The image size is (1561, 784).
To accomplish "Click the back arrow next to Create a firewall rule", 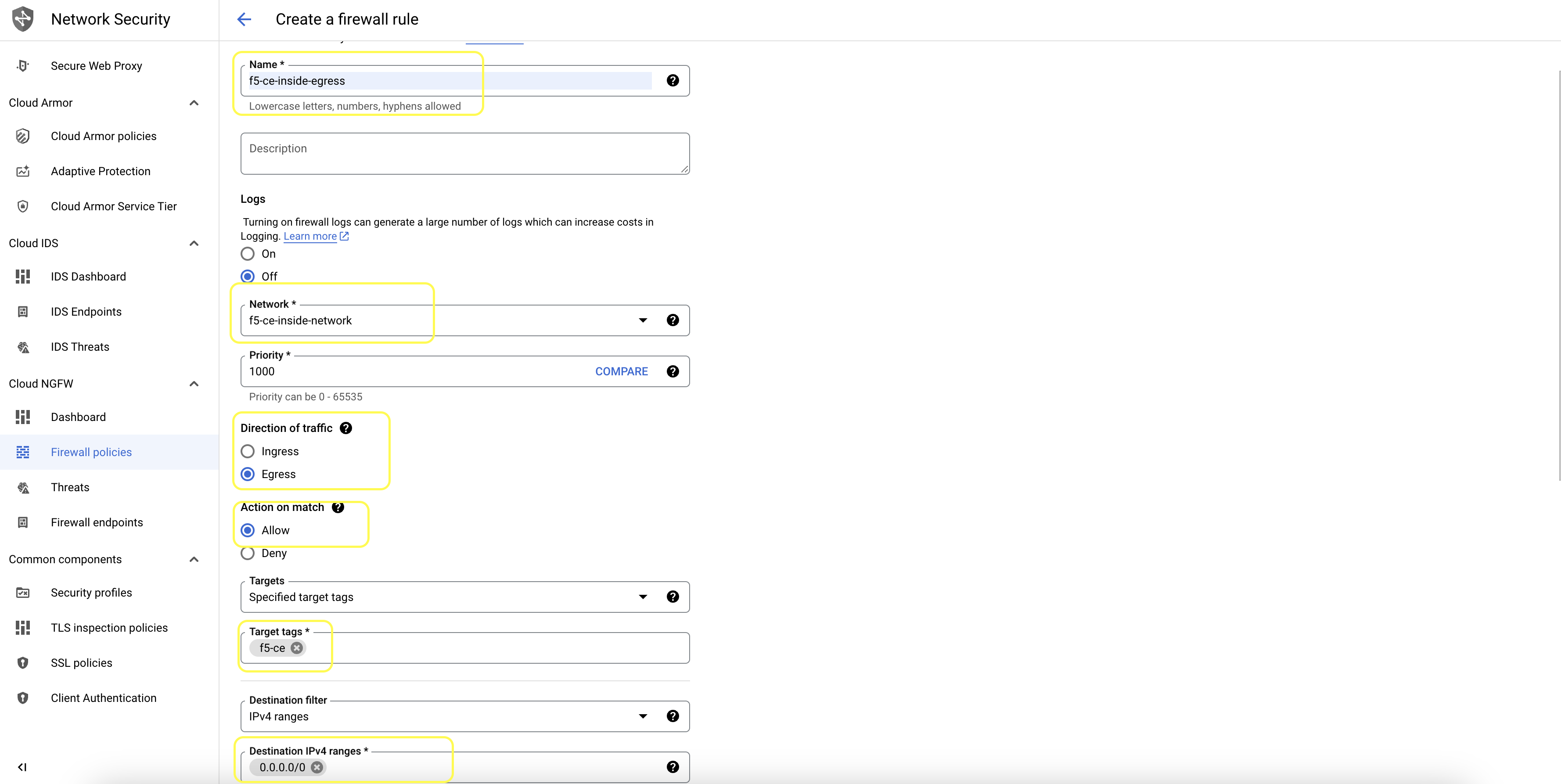I will pos(244,19).
